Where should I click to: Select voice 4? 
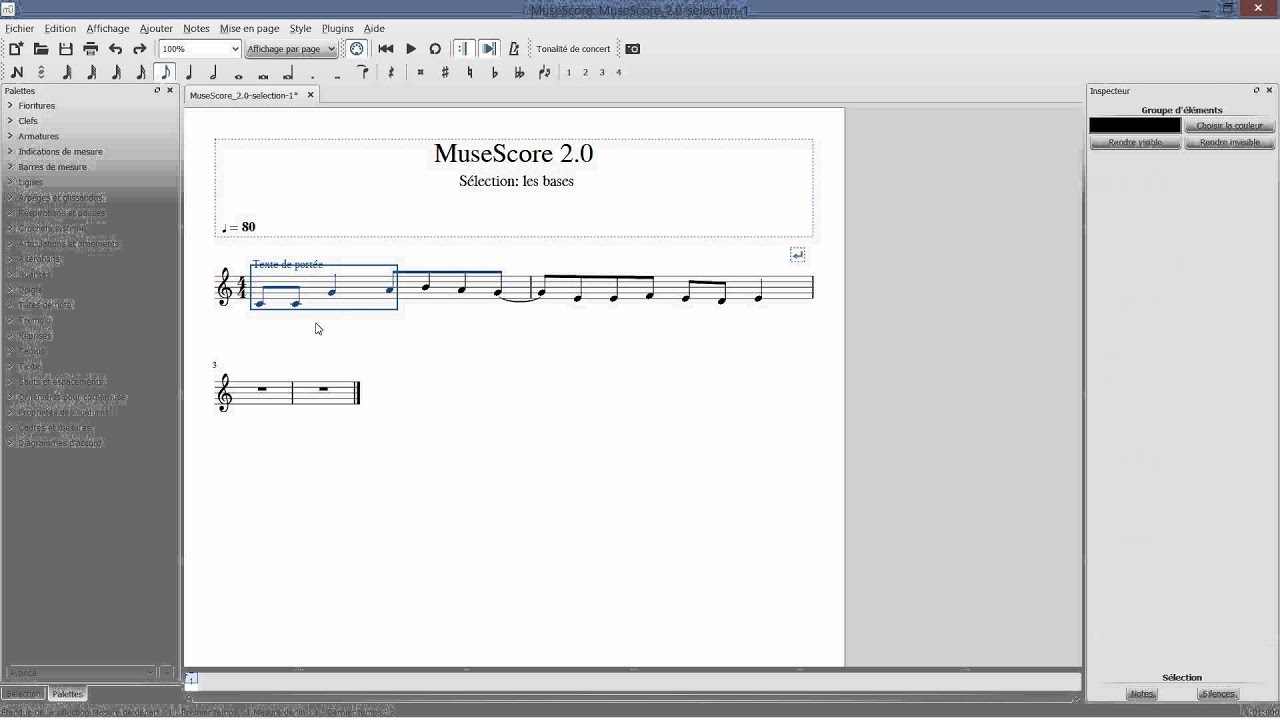[619, 72]
